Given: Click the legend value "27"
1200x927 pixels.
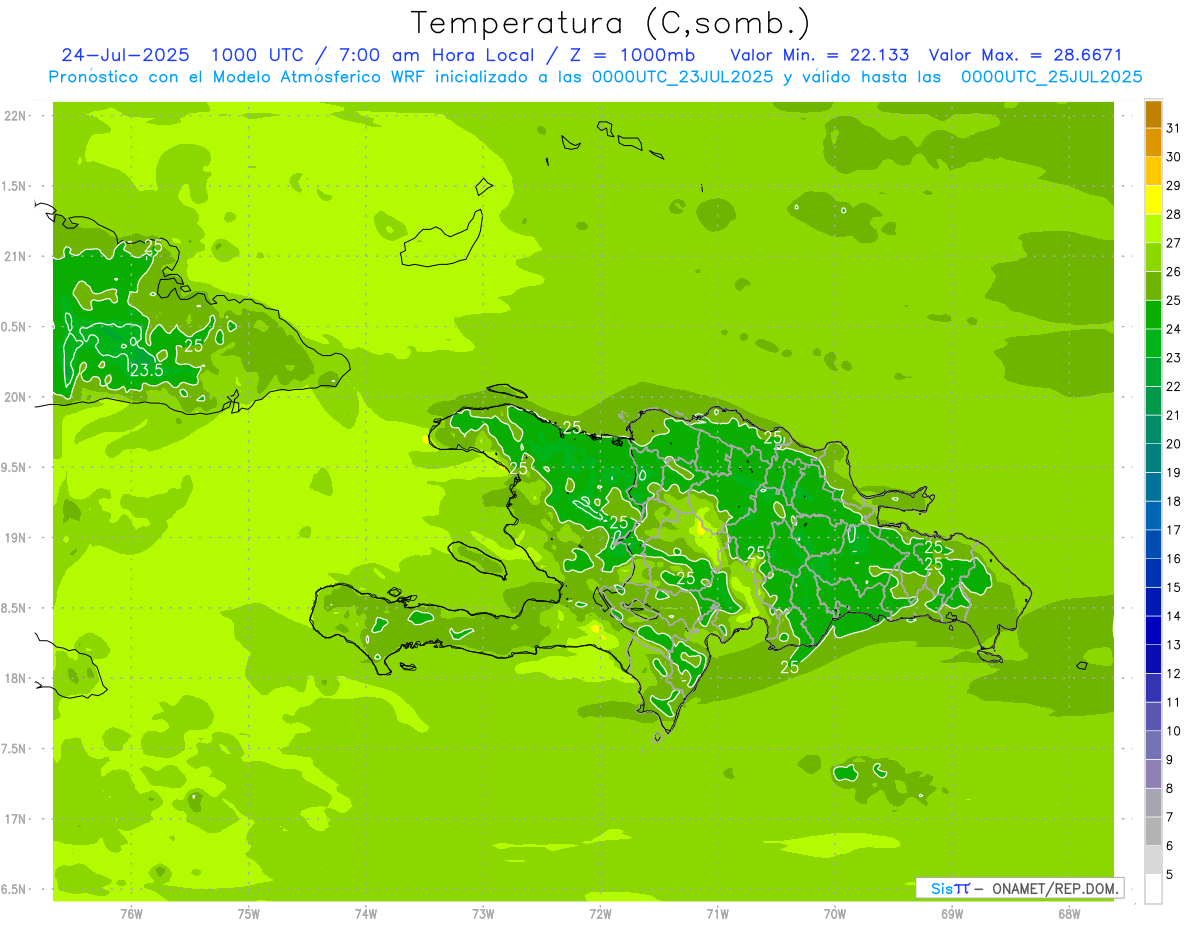Looking at the screenshot, I should (1174, 243).
